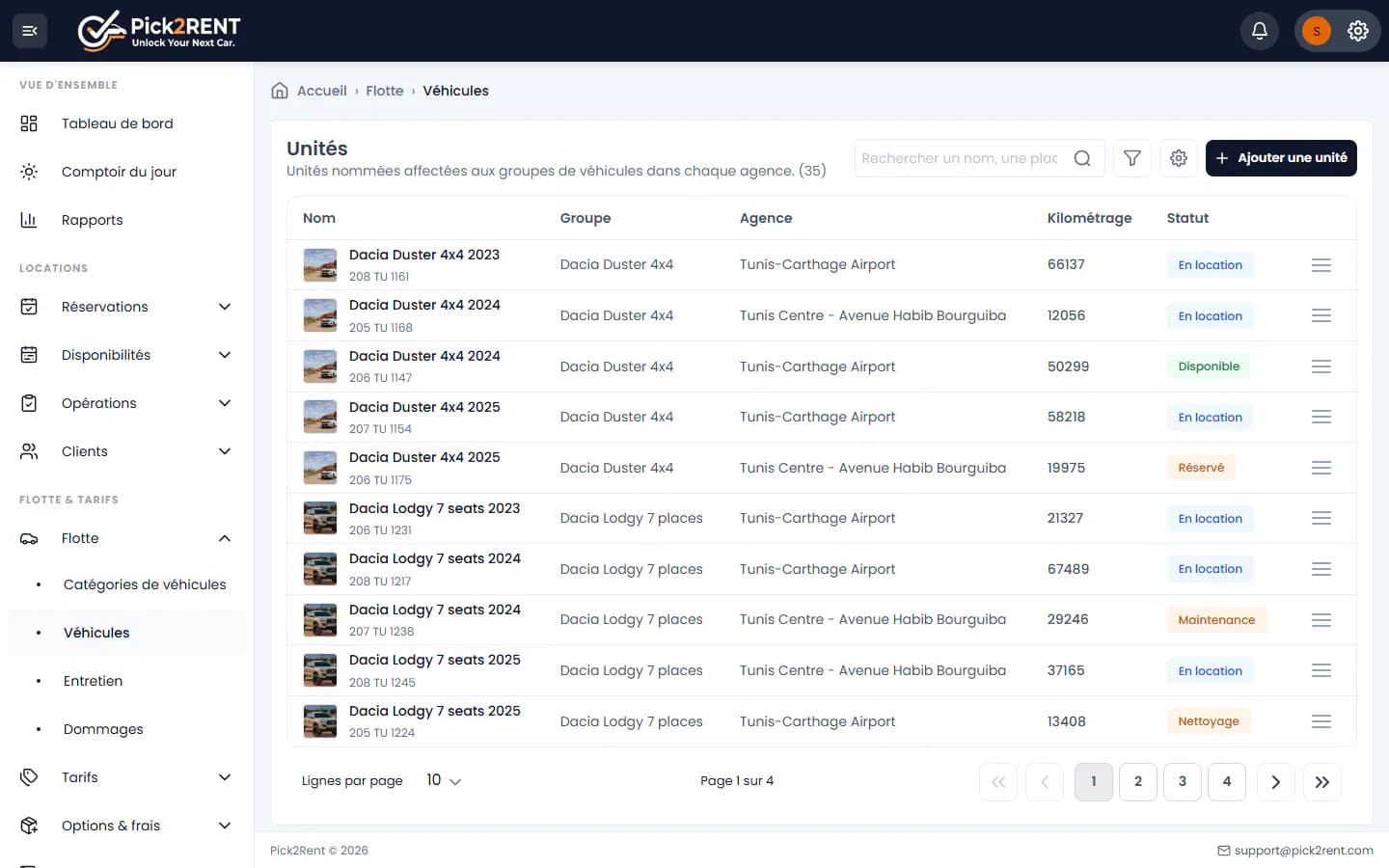Click Ajouter une unité button
The height and width of the screenshot is (868, 1389).
pyautogui.click(x=1281, y=158)
